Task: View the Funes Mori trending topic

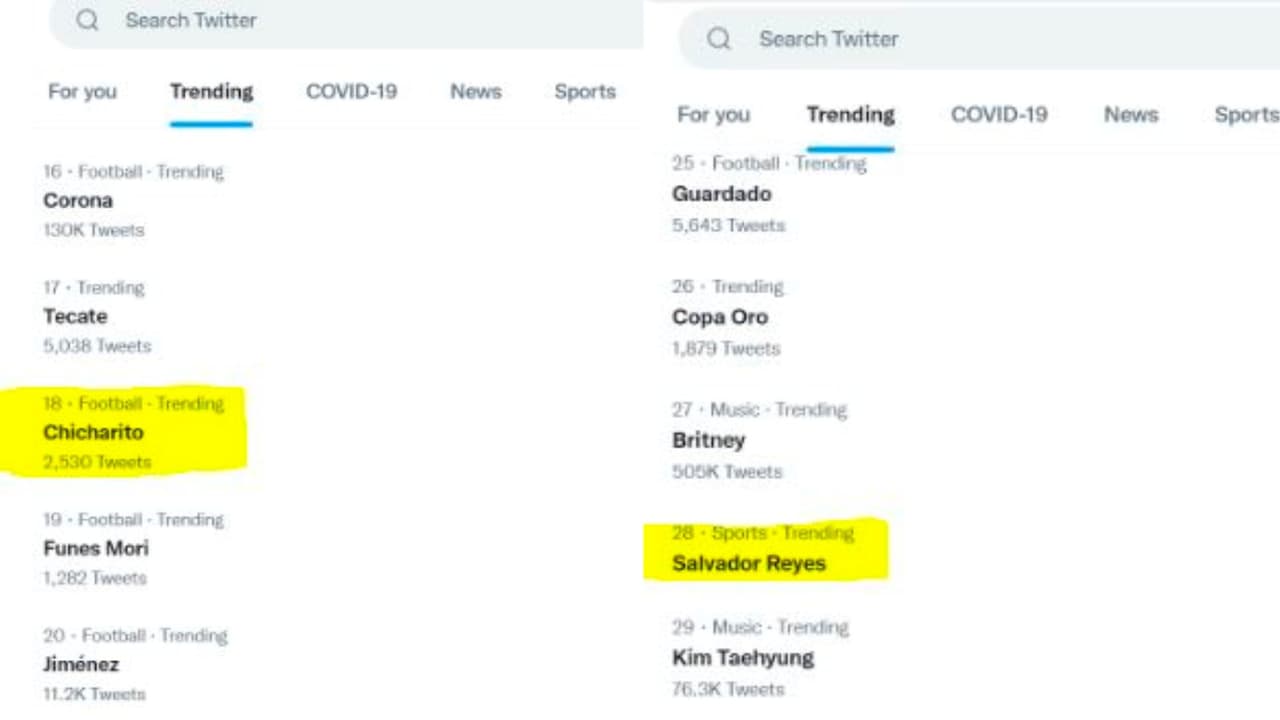Action: [x=96, y=548]
